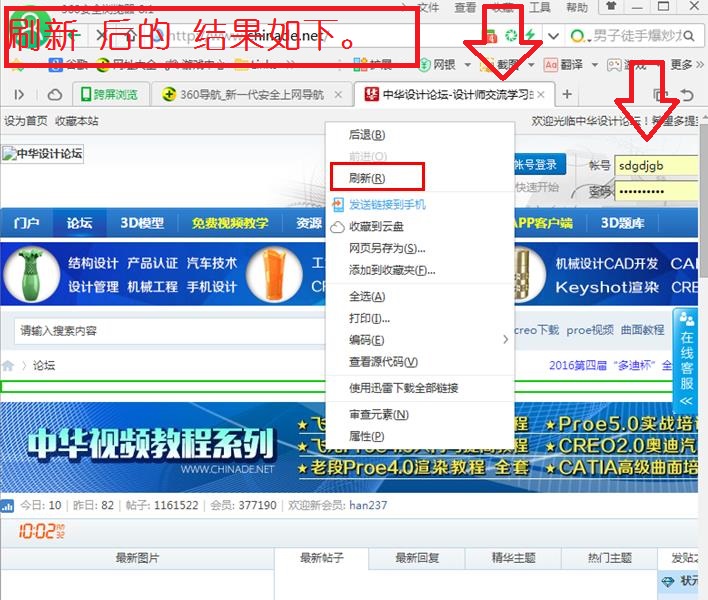Click the 产品认证 category link

pos(153,263)
